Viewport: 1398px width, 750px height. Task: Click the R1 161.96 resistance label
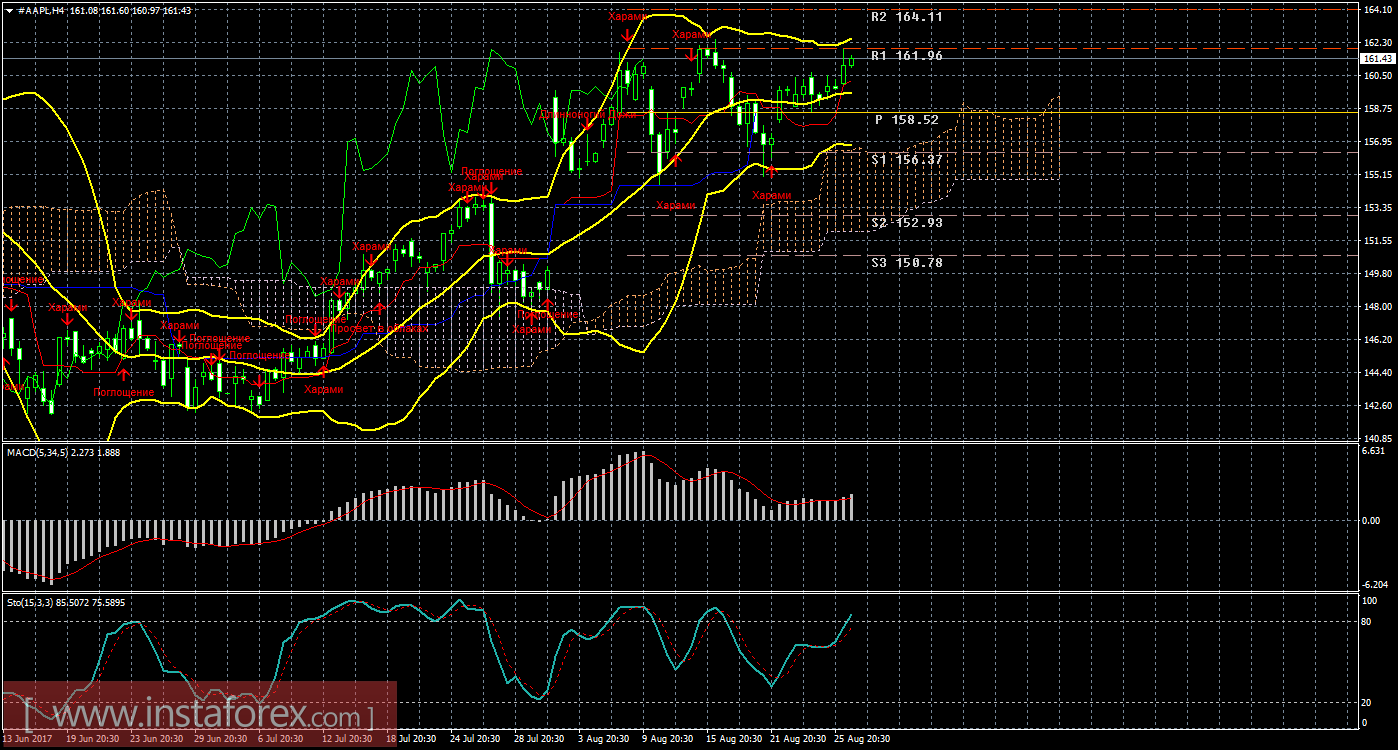905,56
